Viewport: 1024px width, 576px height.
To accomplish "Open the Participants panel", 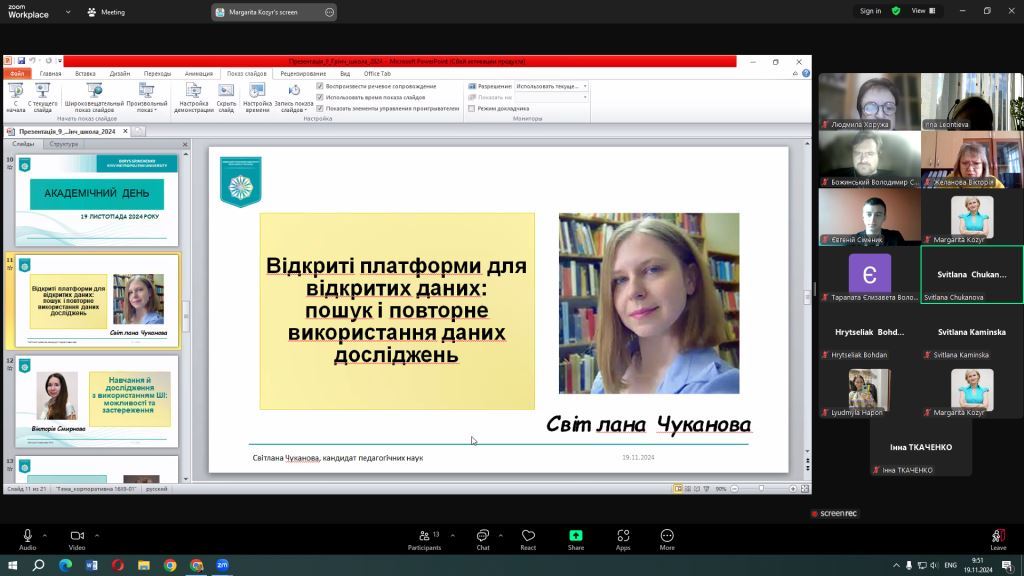I will pos(424,536).
